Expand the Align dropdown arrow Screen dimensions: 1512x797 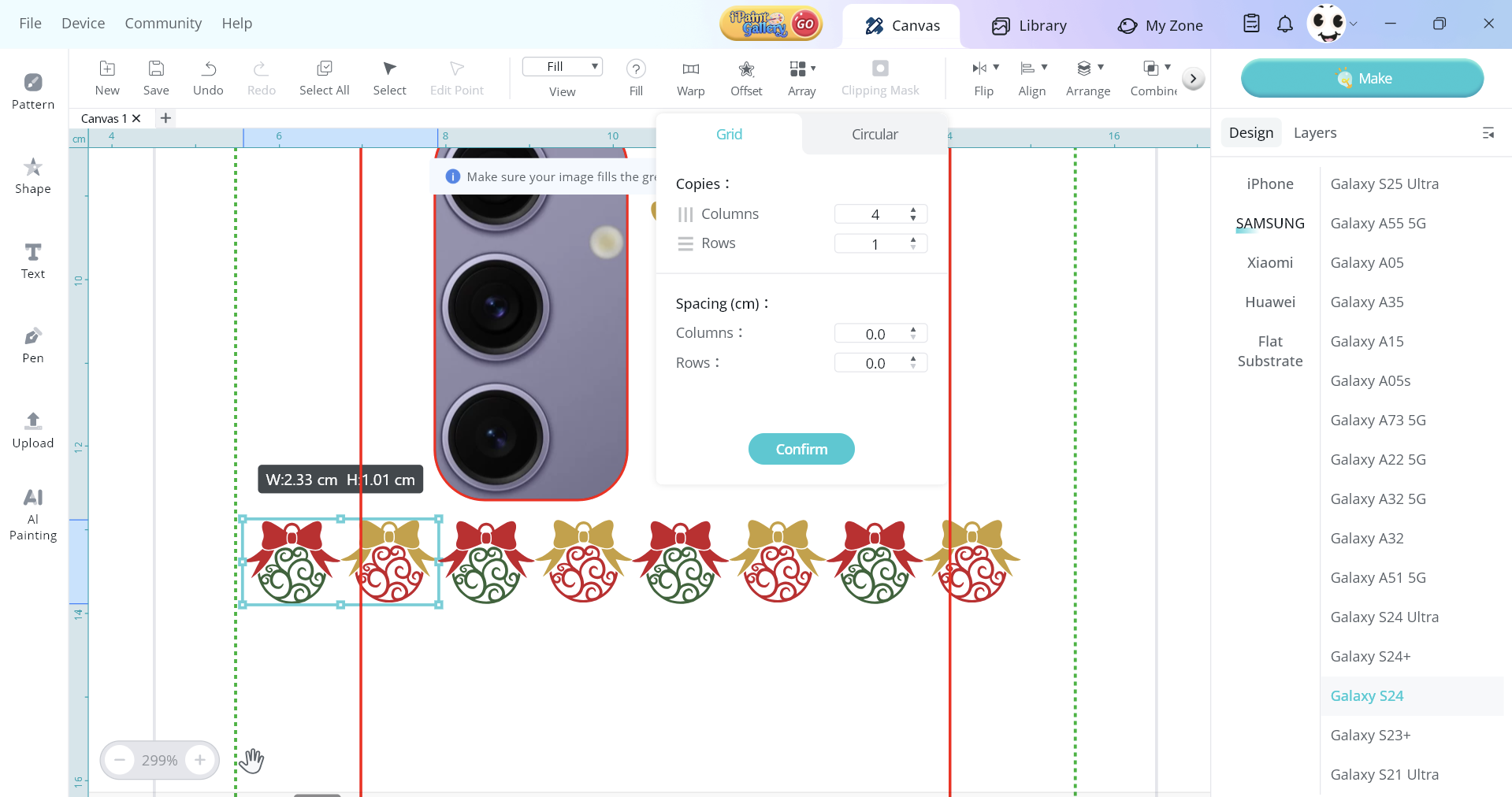(x=1044, y=68)
